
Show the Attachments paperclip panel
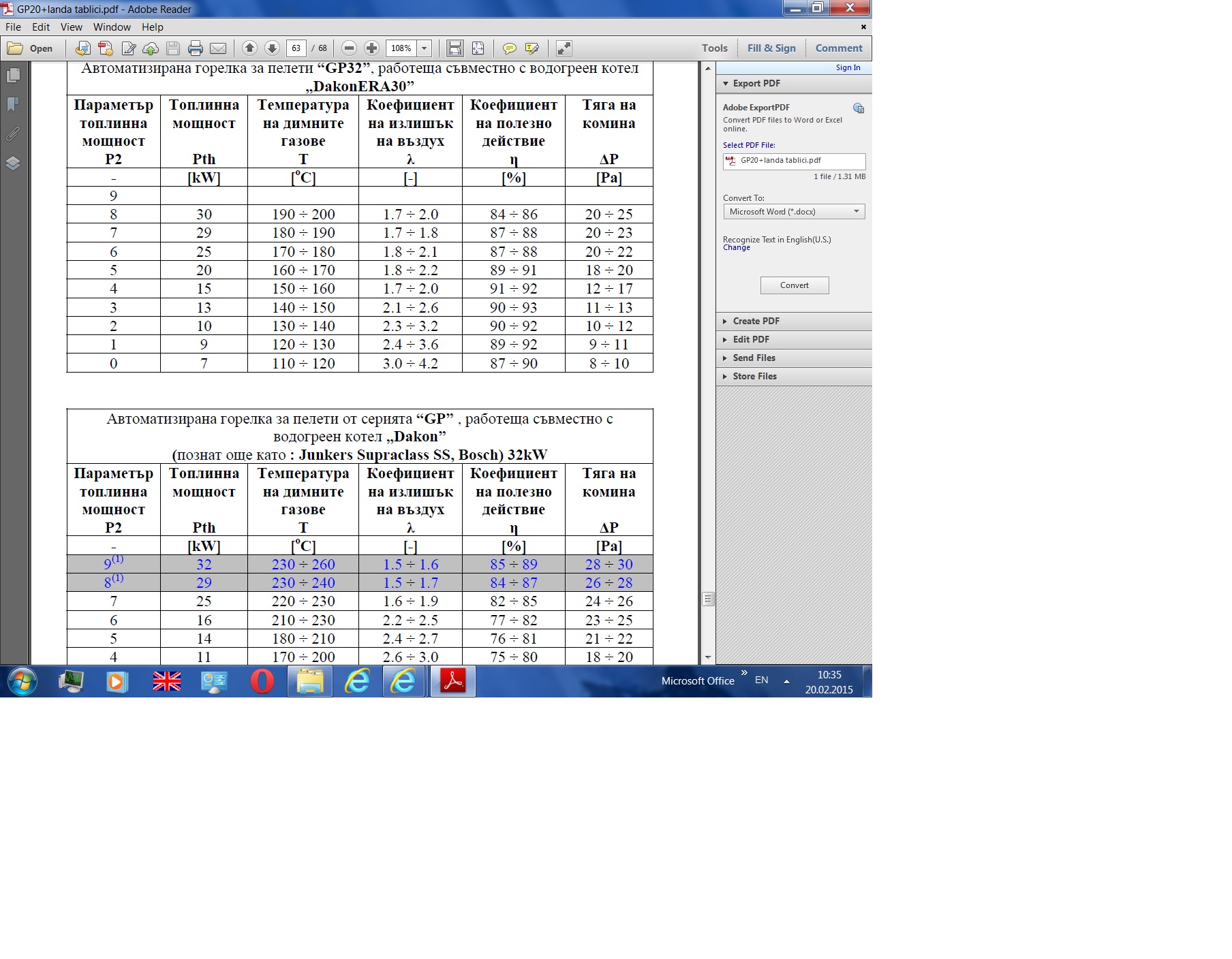[x=13, y=133]
